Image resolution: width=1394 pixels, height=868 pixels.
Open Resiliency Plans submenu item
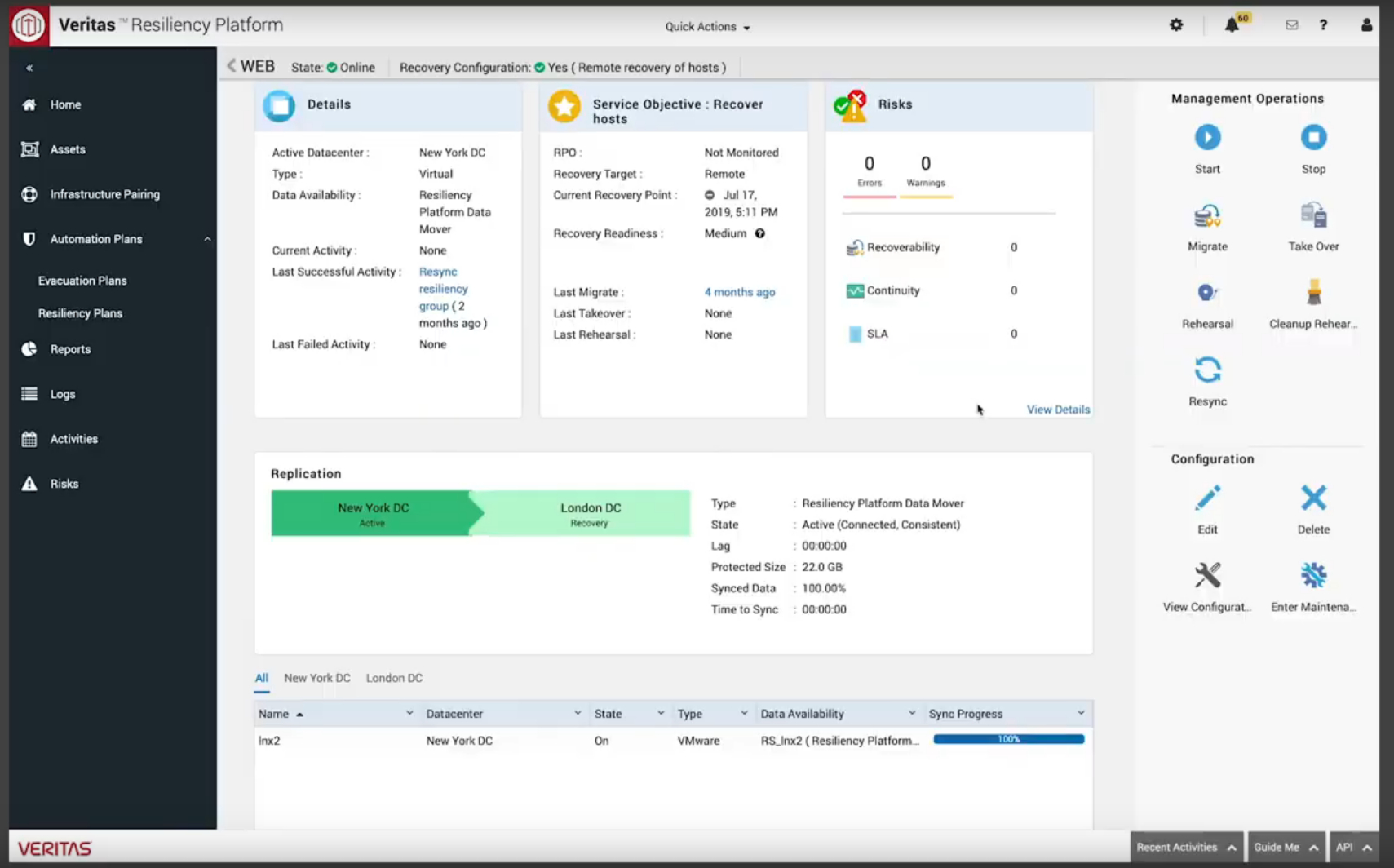pos(80,313)
